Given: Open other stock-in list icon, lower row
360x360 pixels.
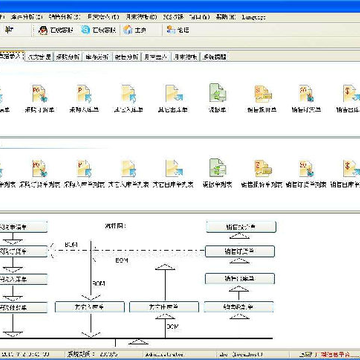Looking at the screenshot, I should [129, 168].
